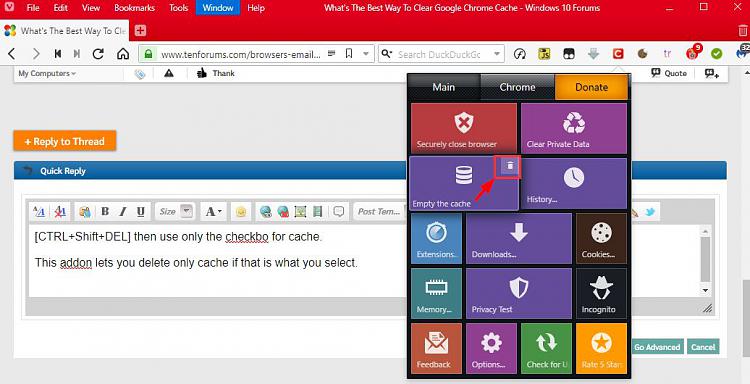
Task: Open the Cookies tile
Action: (x=601, y=238)
